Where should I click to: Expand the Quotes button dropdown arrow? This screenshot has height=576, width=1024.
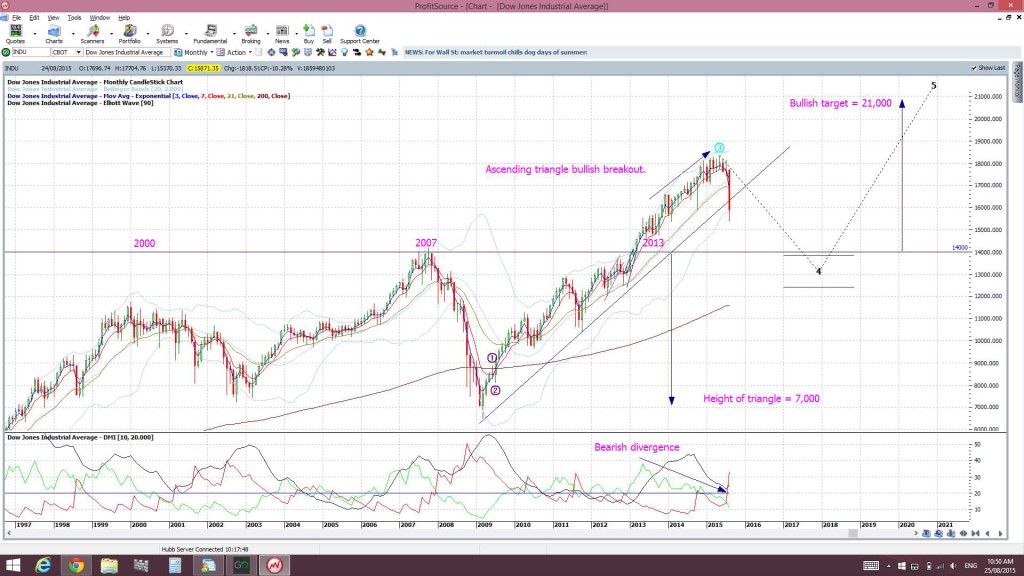(35, 33)
